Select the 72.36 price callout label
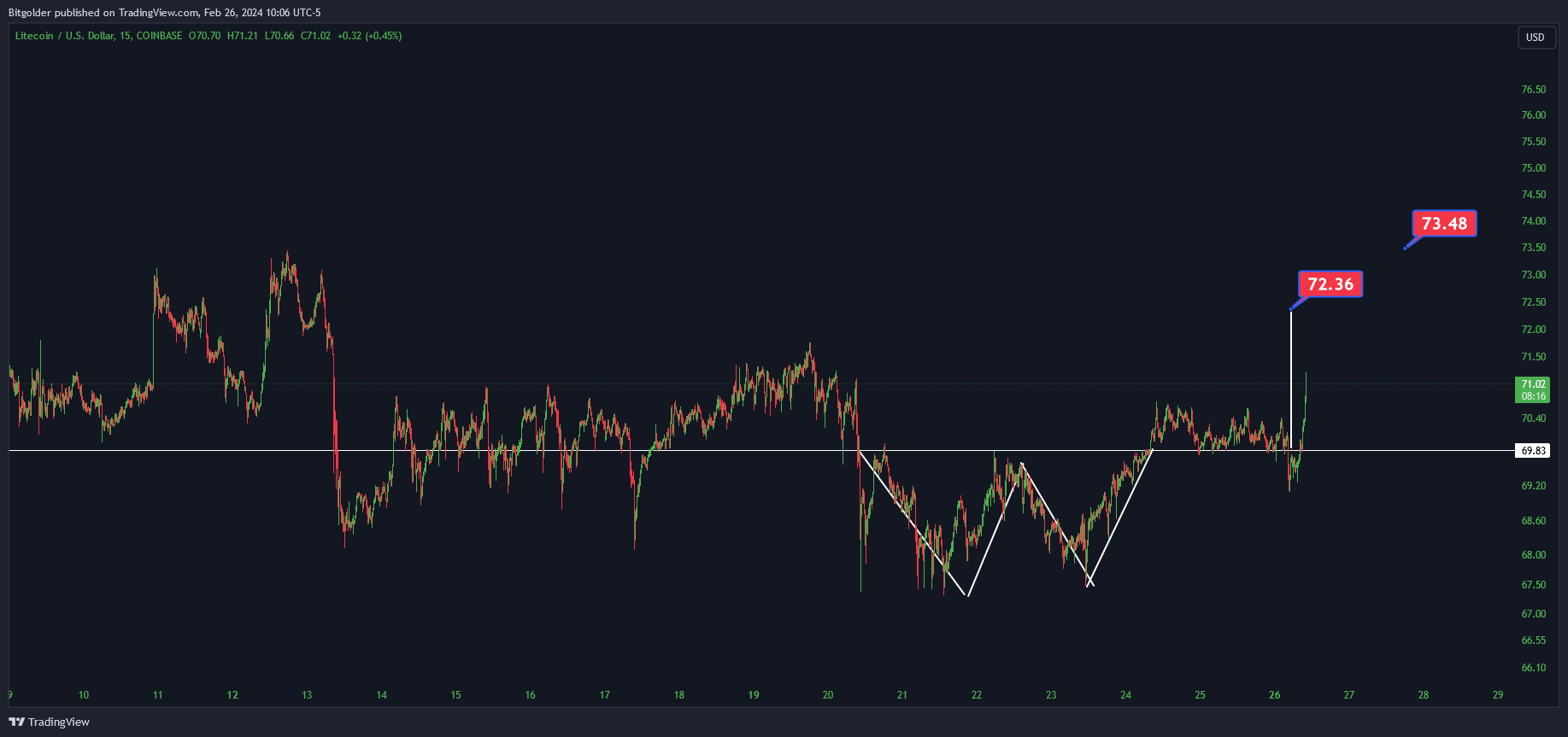The width and height of the screenshot is (1568, 737). point(1330,284)
